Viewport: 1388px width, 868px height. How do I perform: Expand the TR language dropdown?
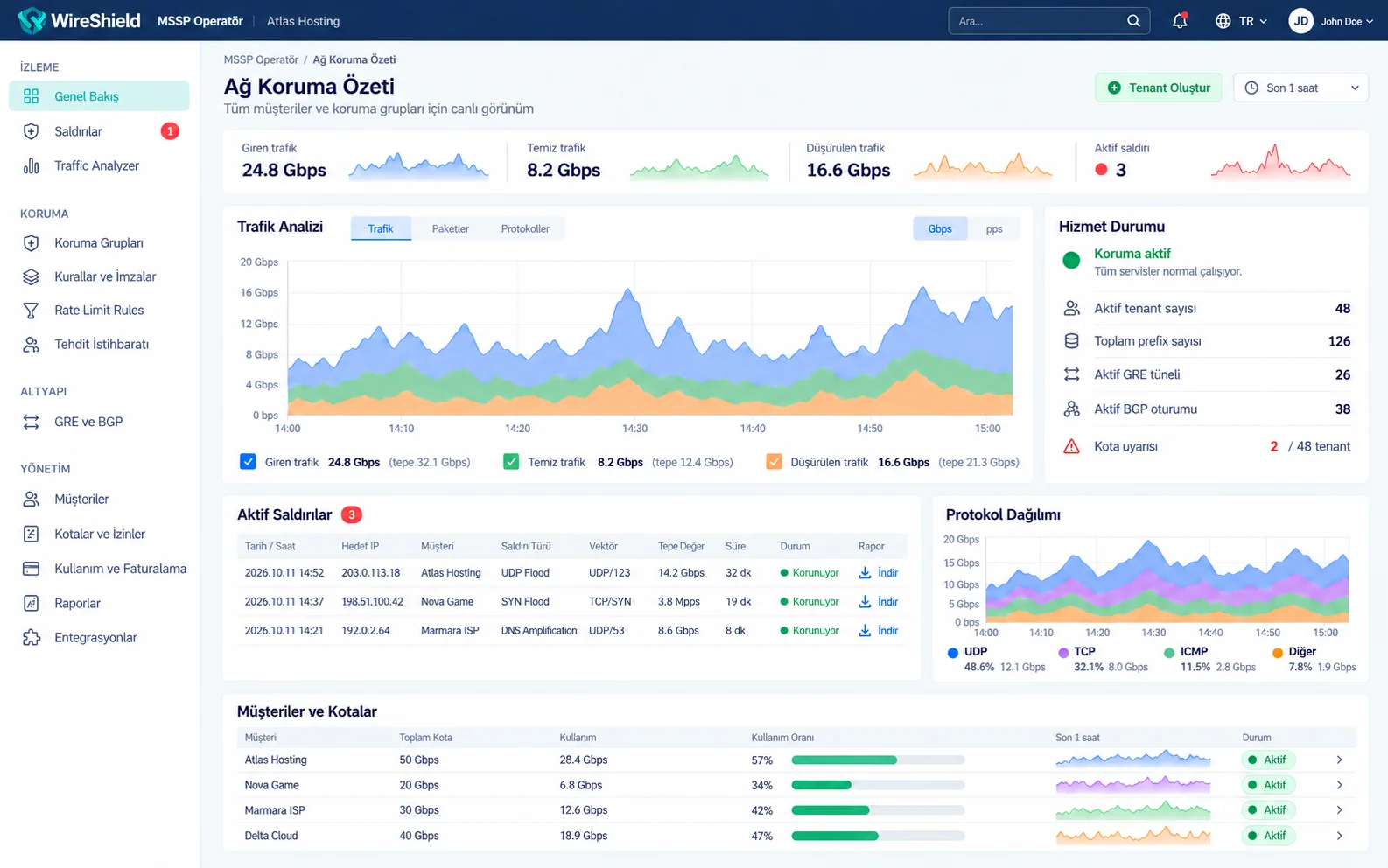click(1241, 21)
